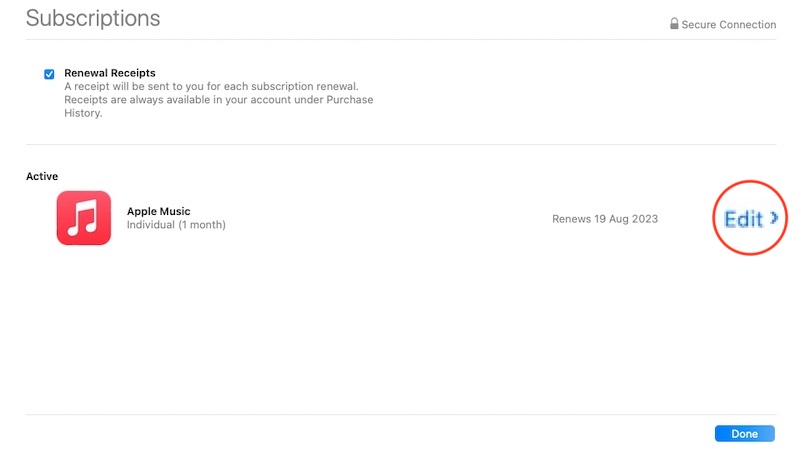Click the Apple Music app icon
Viewport: 800px width, 456px height.
(83, 218)
